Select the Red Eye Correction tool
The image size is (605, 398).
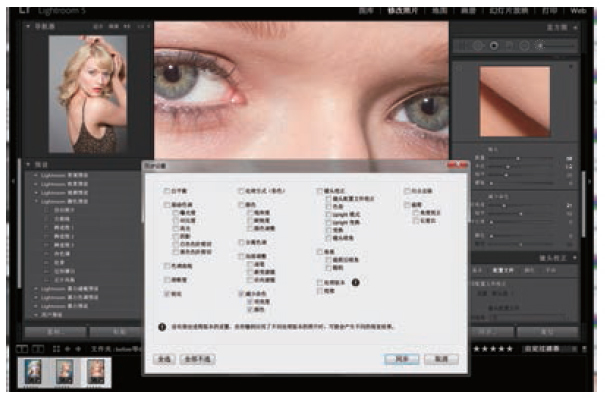click(494, 46)
